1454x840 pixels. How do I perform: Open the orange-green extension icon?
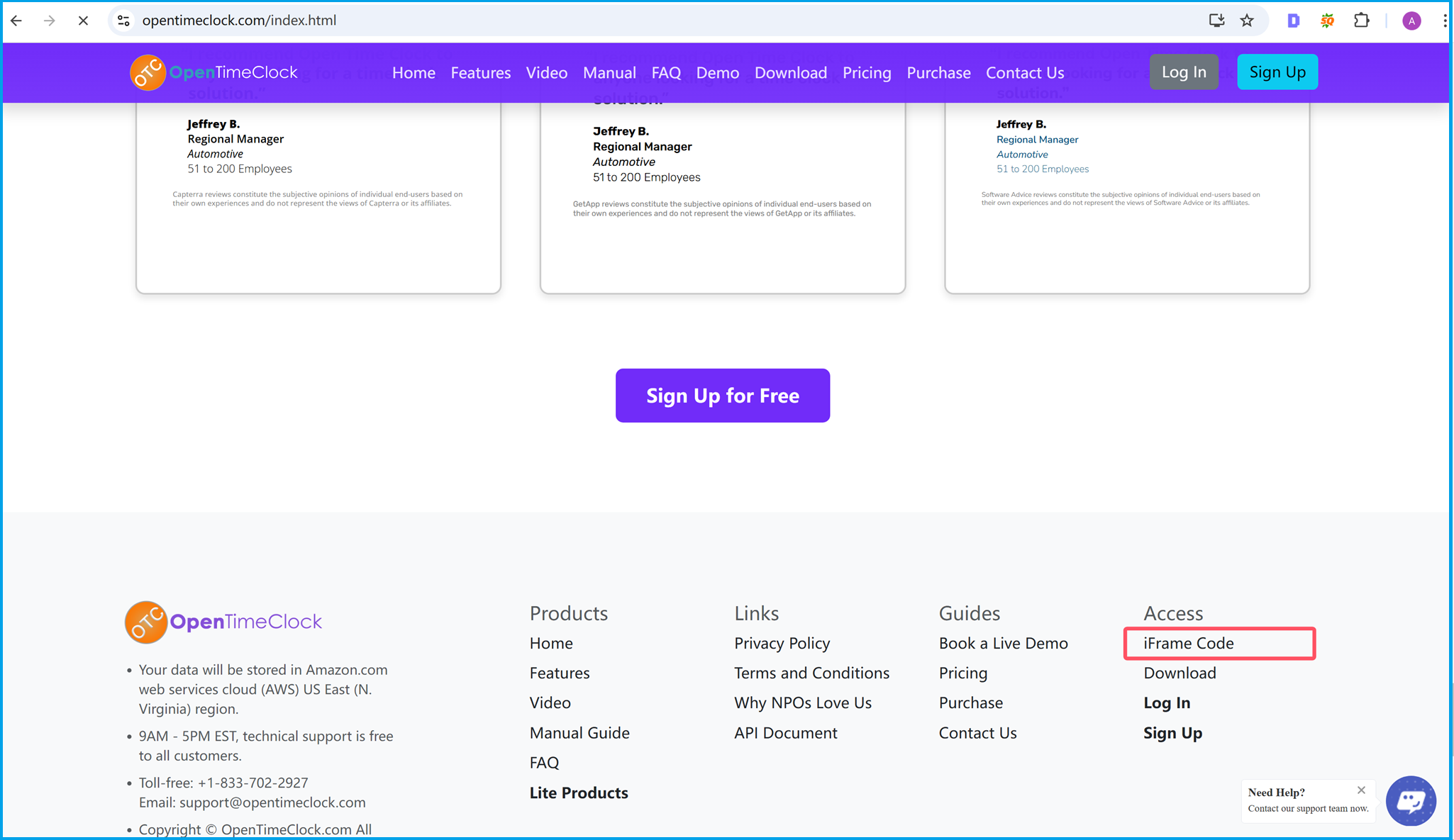tap(1327, 21)
